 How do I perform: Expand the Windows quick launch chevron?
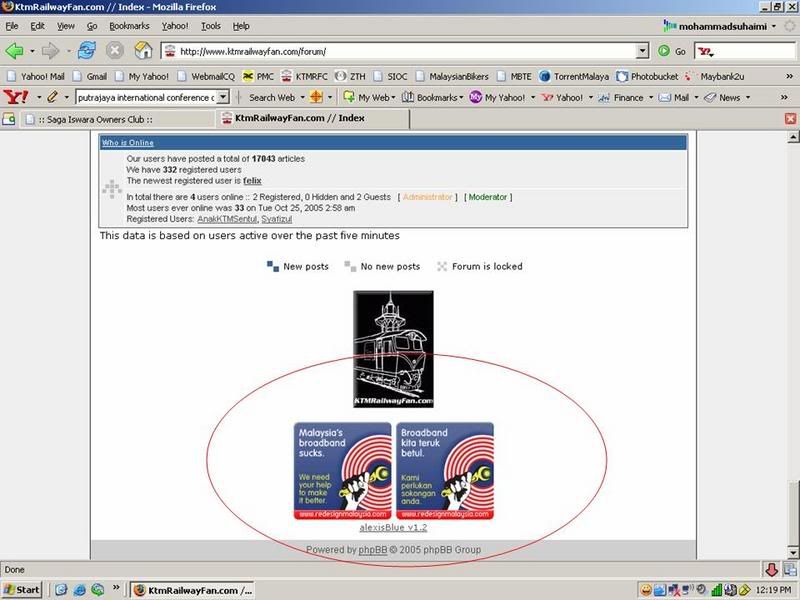click(x=116, y=588)
